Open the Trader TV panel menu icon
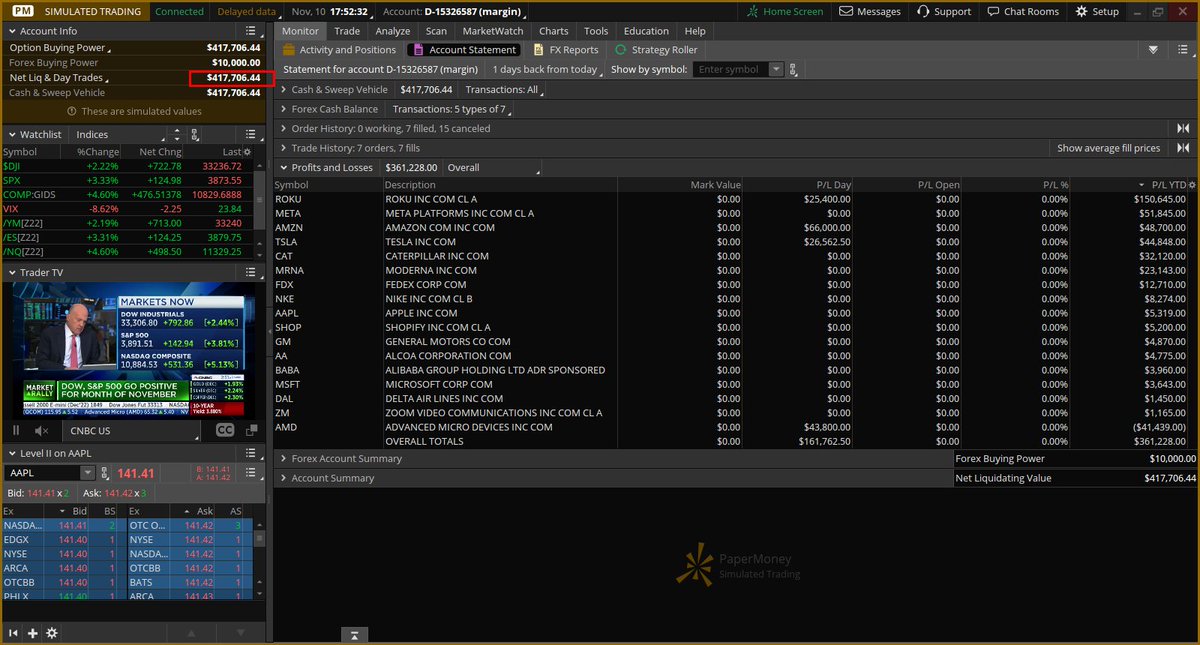The image size is (1200, 645). [252, 272]
